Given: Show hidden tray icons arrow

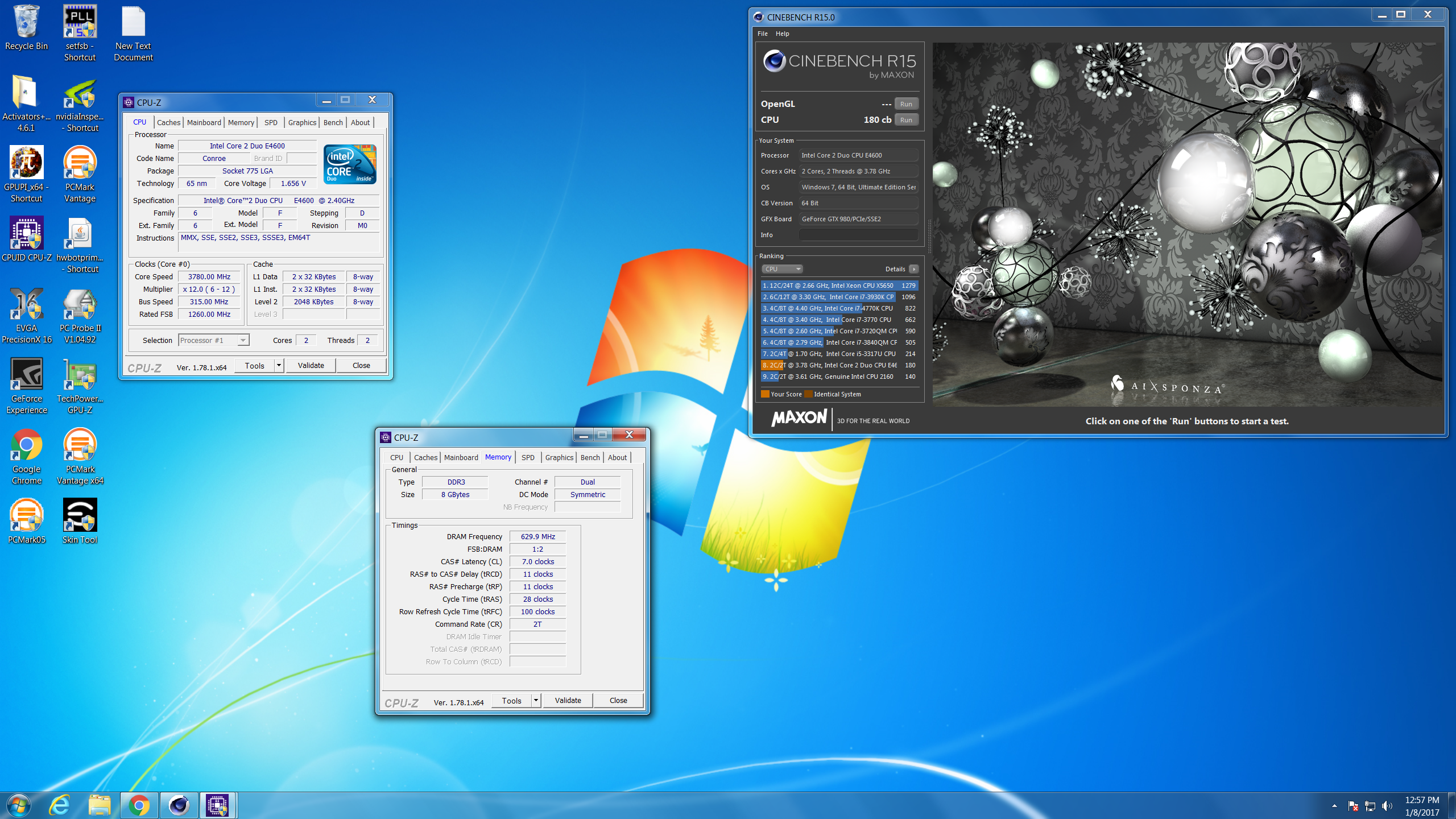Looking at the screenshot, I should 1334,806.
